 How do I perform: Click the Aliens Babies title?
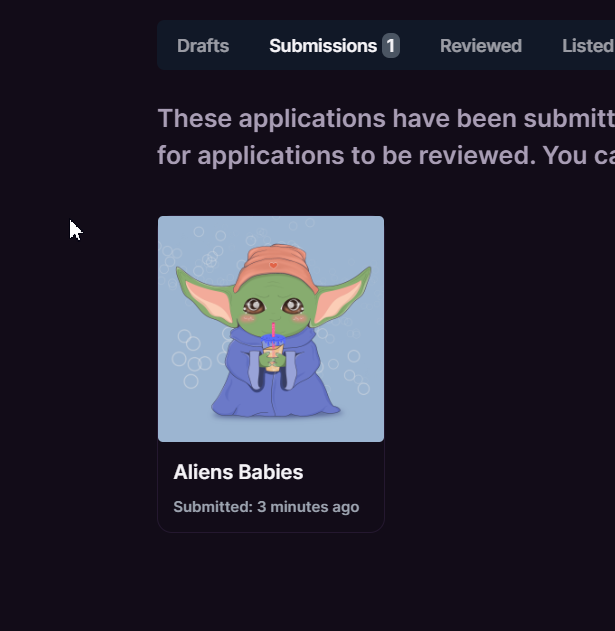pyautogui.click(x=238, y=472)
